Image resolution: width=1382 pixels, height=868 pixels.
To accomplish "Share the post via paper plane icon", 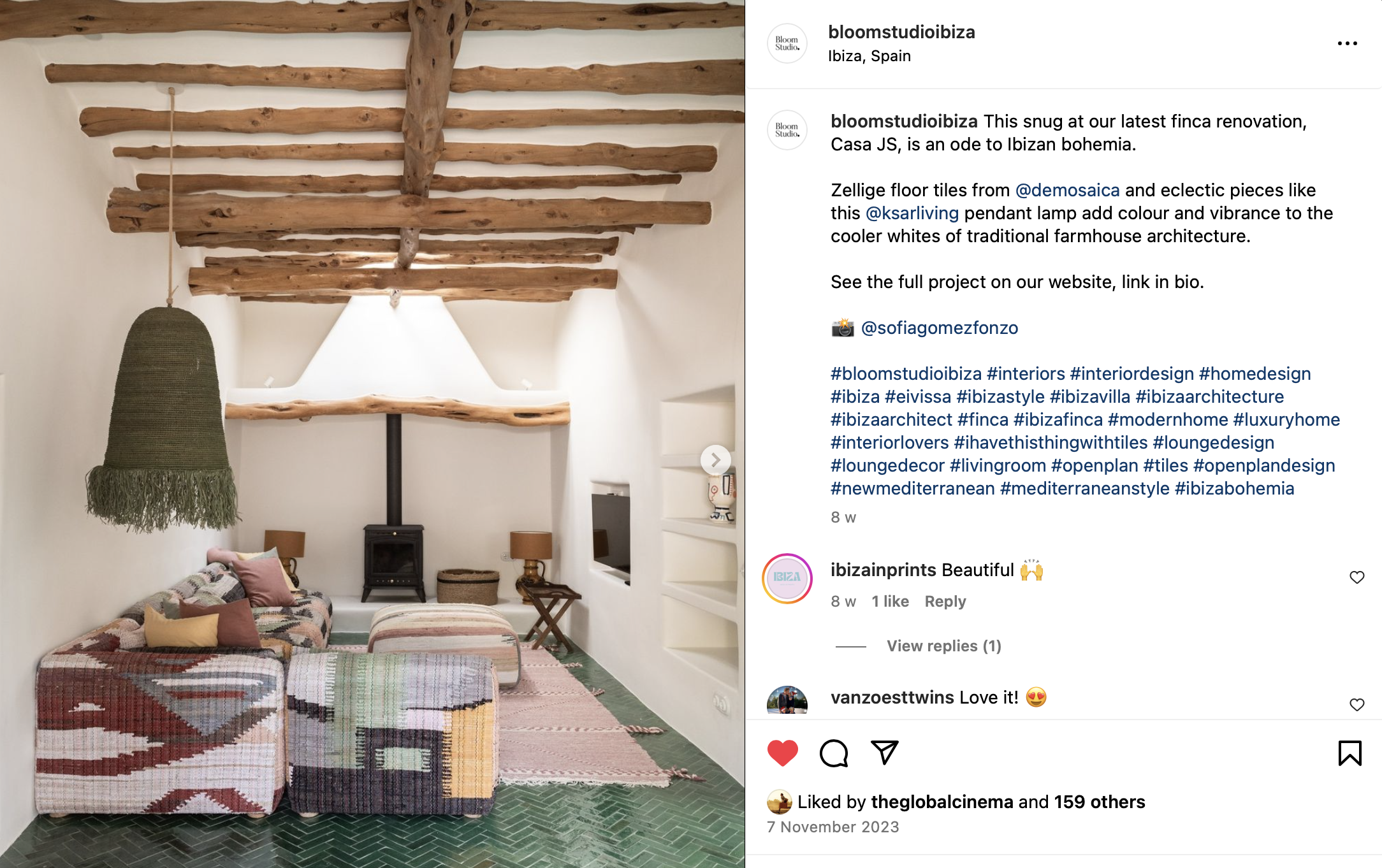I will [884, 753].
